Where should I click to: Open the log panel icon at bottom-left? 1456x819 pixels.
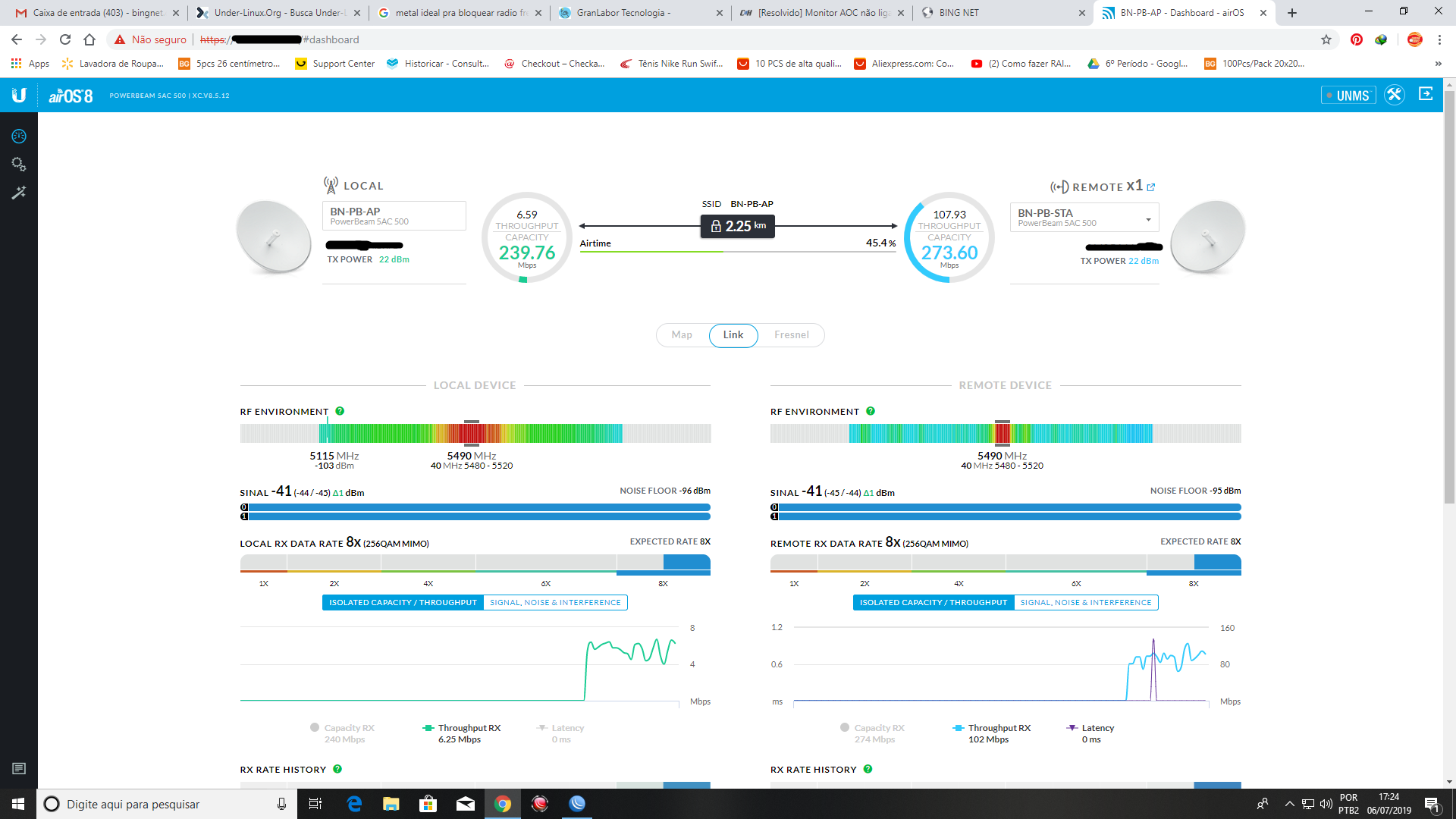point(19,769)
